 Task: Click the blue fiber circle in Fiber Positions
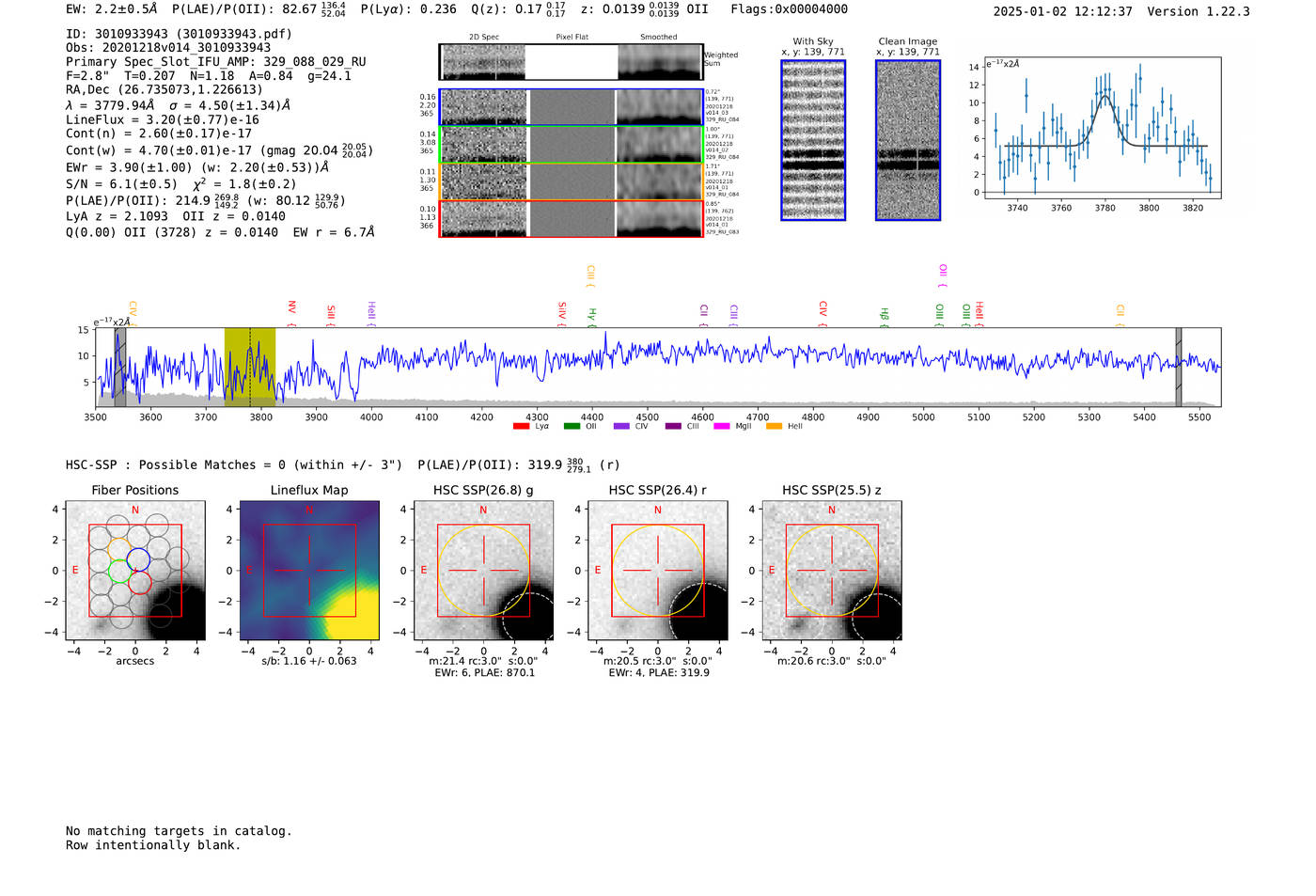click(x=138, y=559)
